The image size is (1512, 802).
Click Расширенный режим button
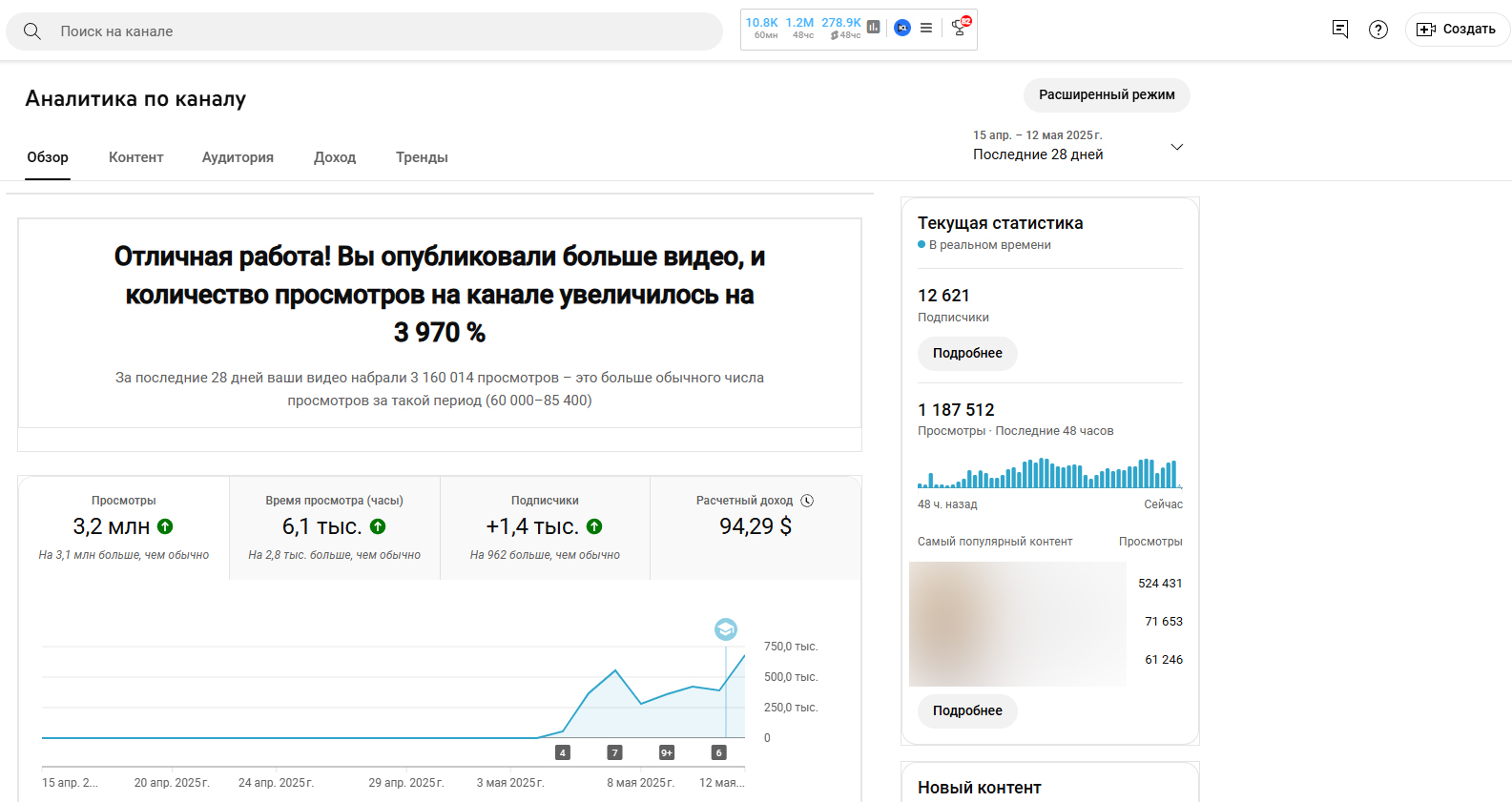[1107, 95]
